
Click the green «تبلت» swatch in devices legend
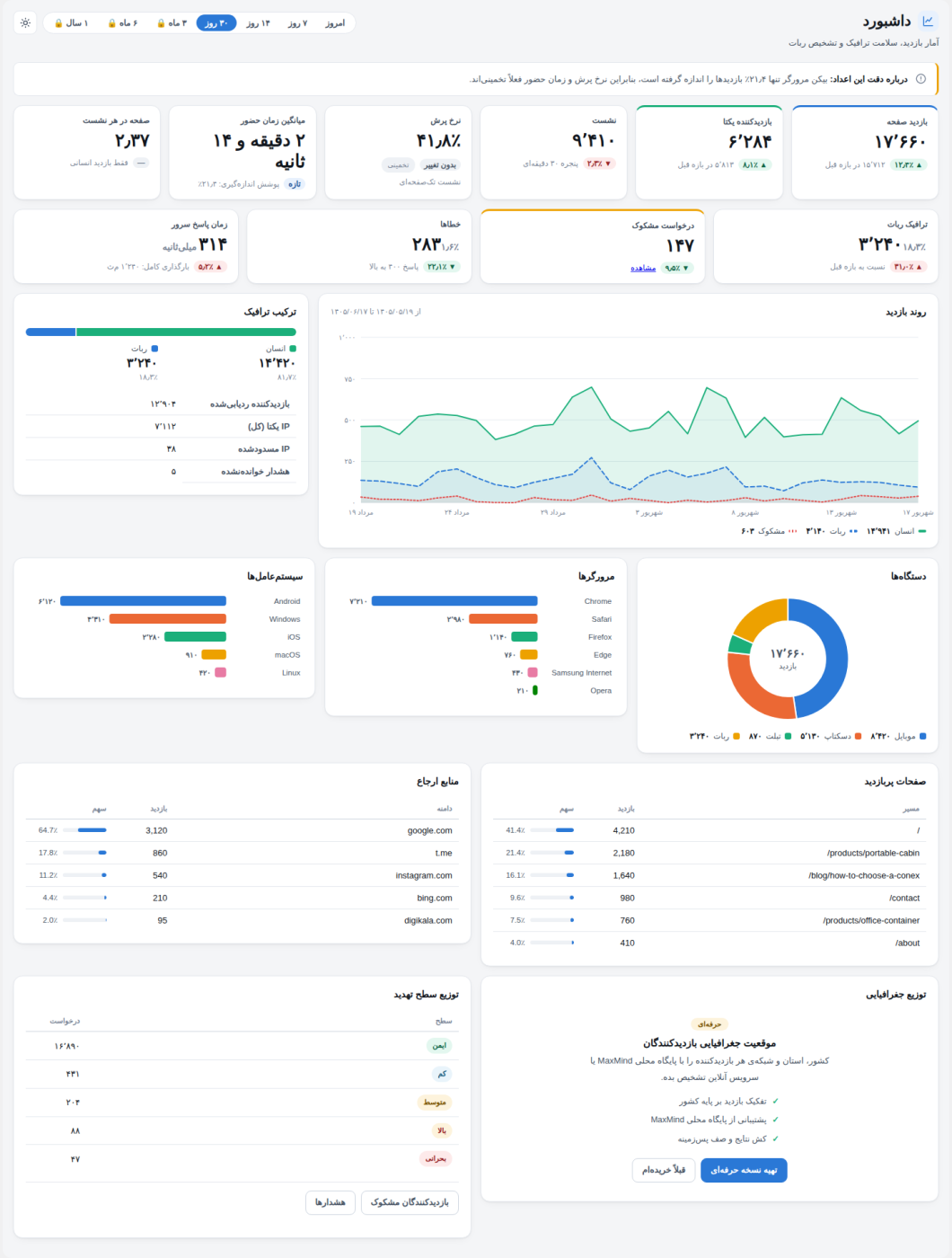[x=789, y=736]
